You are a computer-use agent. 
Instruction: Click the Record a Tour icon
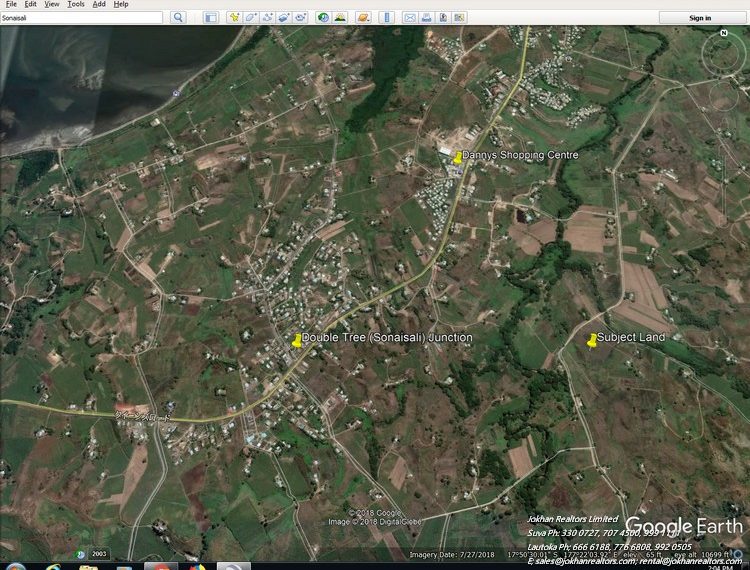[x=300, y=18]
